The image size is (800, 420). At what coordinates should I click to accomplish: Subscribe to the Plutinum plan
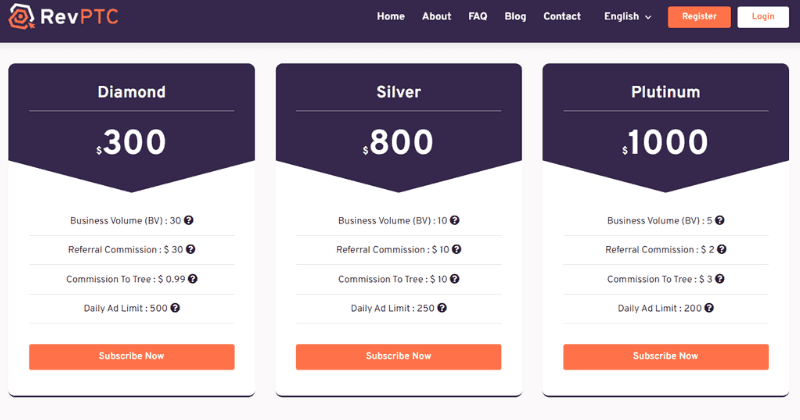coord(666,357)
